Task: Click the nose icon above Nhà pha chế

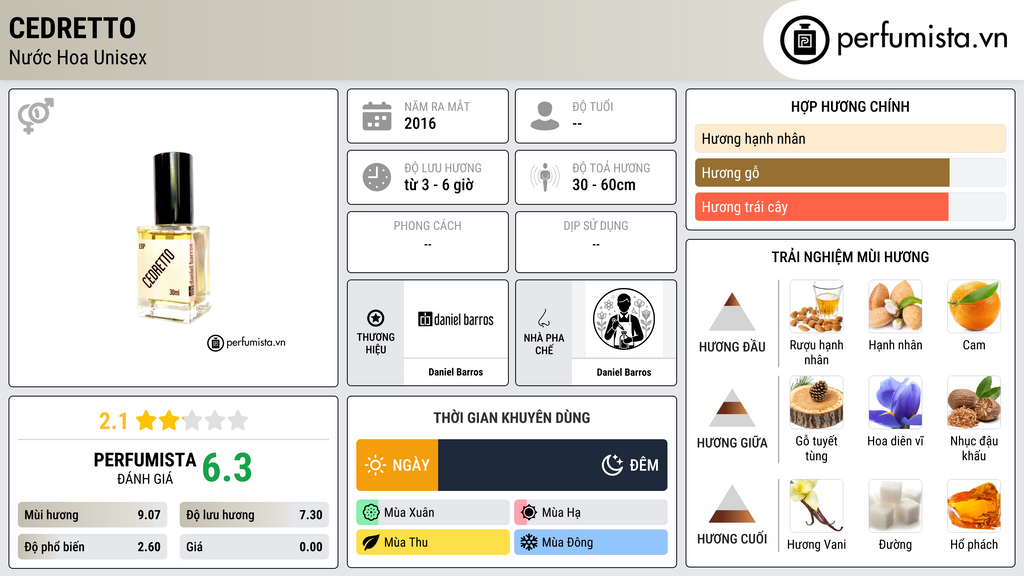Action: click(x=543, y=318)
